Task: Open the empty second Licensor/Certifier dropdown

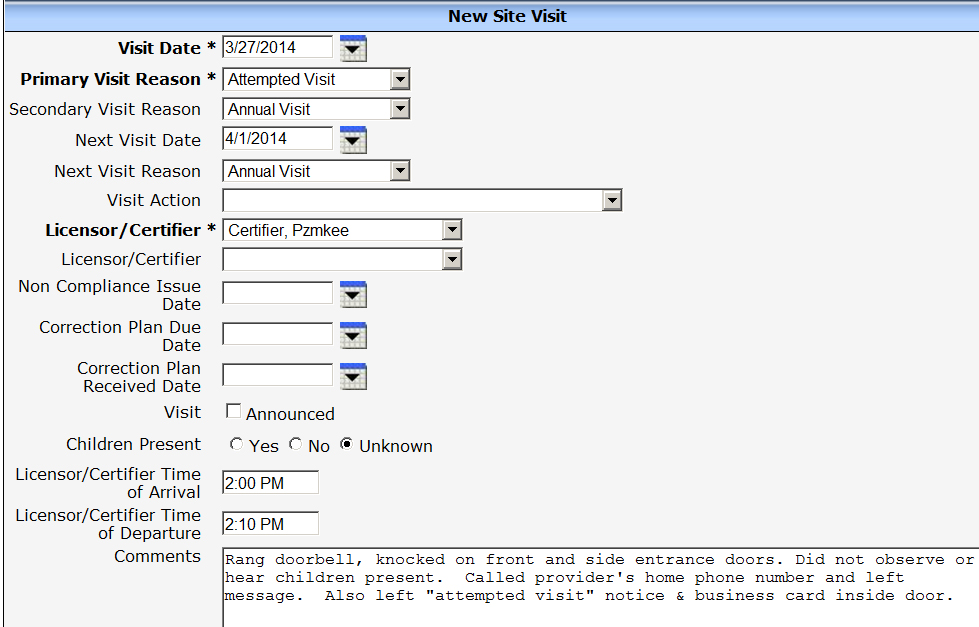Action: coord(452,260)
